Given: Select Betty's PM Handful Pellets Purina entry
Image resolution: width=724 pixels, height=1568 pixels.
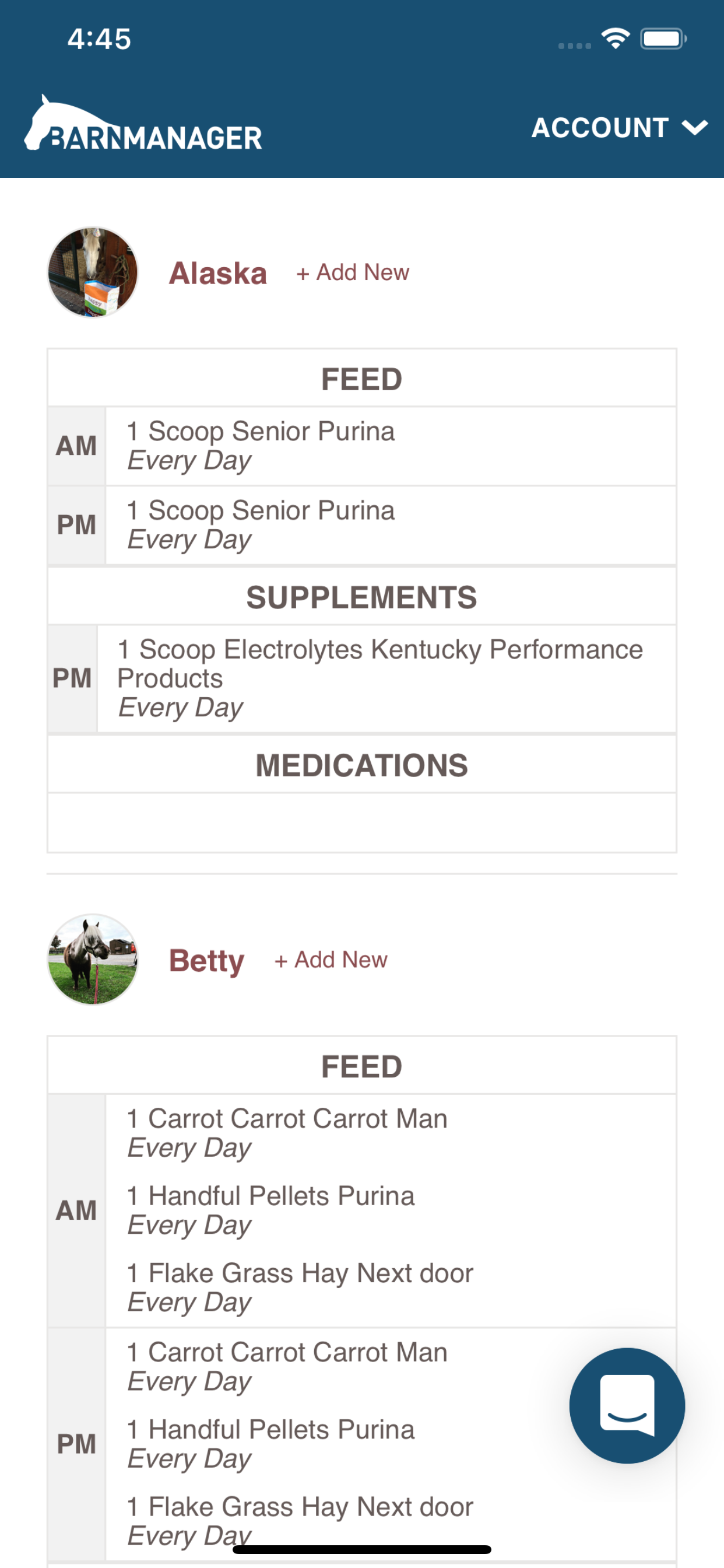Looking at the screenshot, I should coord(270,1444).
